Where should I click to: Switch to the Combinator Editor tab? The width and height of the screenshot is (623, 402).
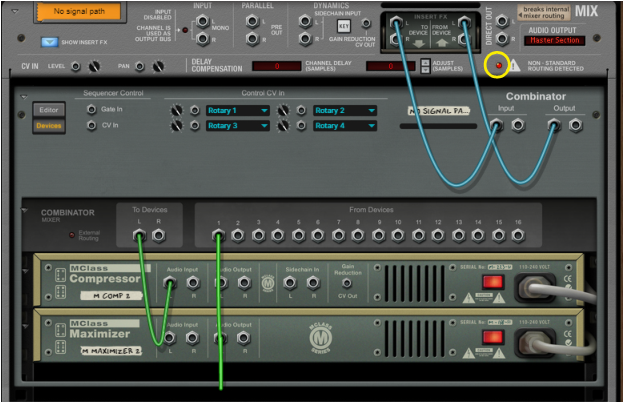coord(49,110)
